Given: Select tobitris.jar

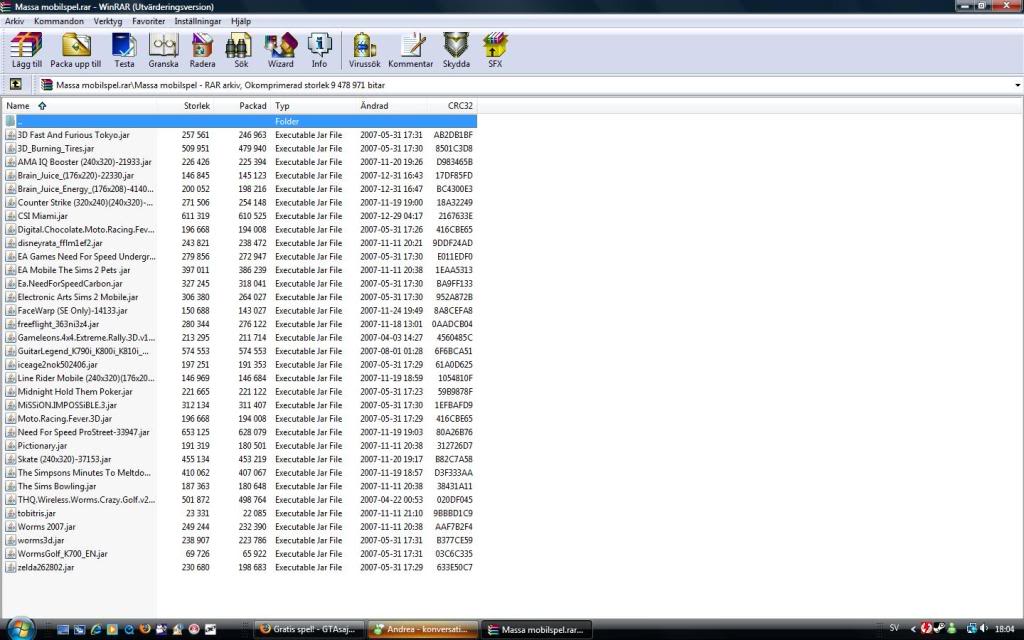Looking at the screenshot, I should pos(37,513).
